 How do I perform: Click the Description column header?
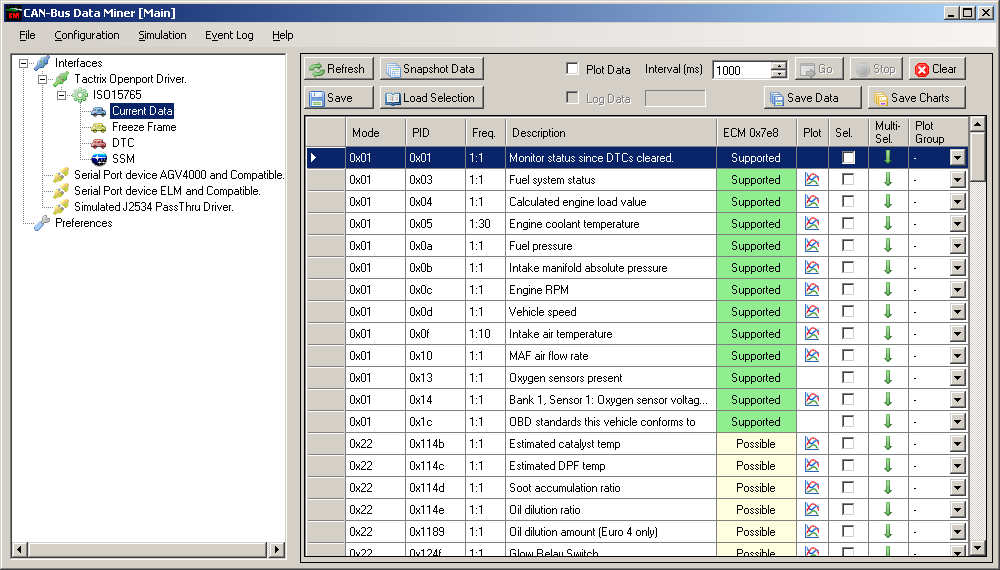611,133
